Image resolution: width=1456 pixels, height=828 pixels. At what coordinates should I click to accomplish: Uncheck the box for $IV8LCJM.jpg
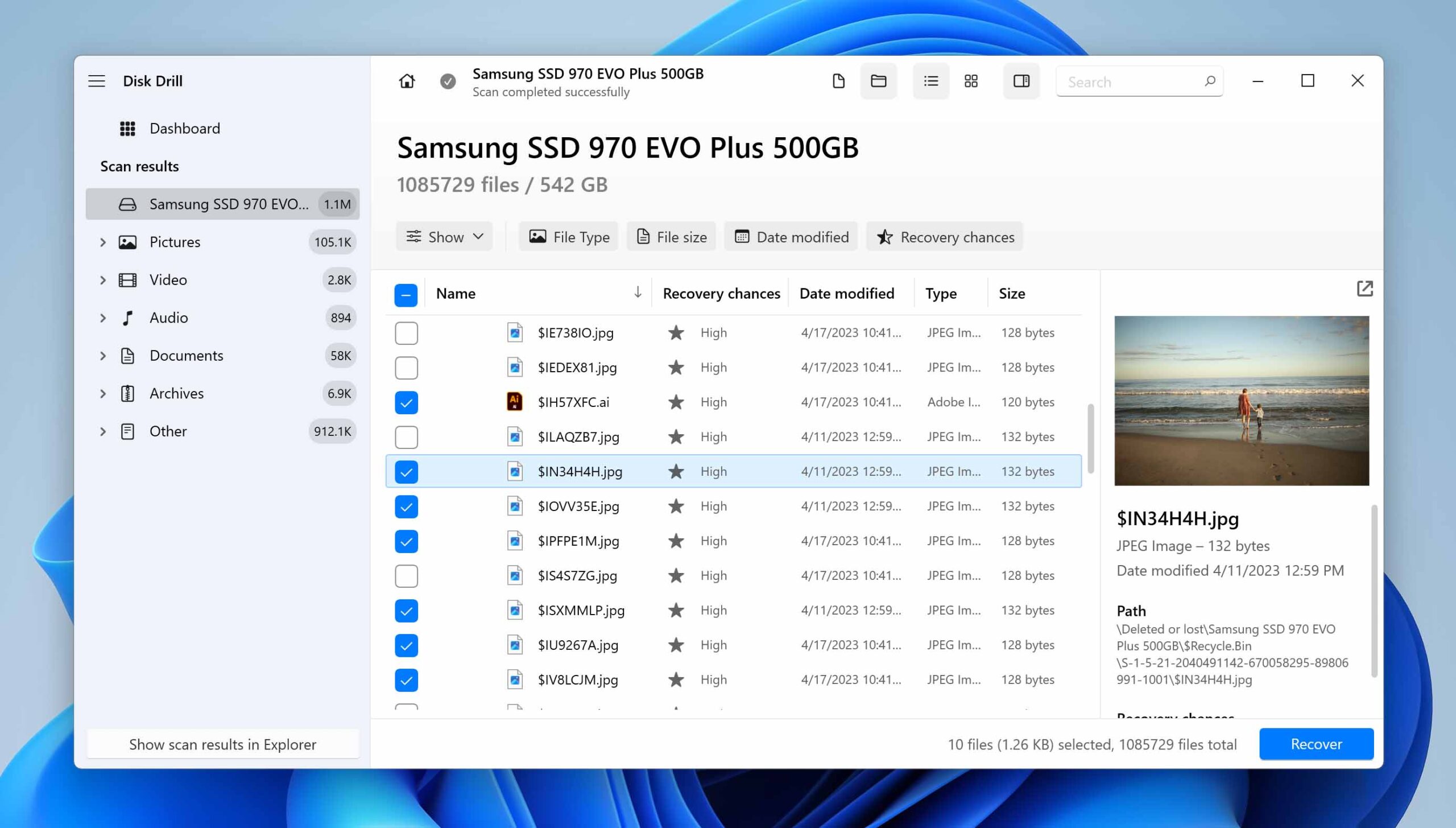coord(406,680)
